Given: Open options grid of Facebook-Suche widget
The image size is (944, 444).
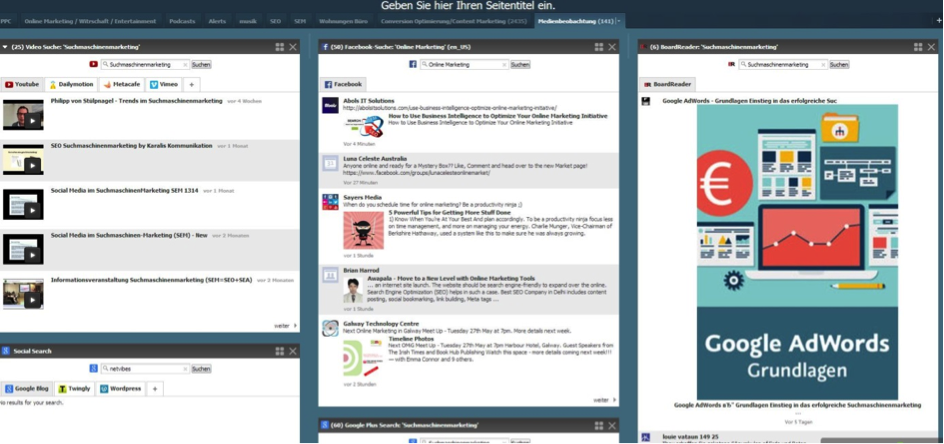Looking at the screenshot, I should (598, 47).
